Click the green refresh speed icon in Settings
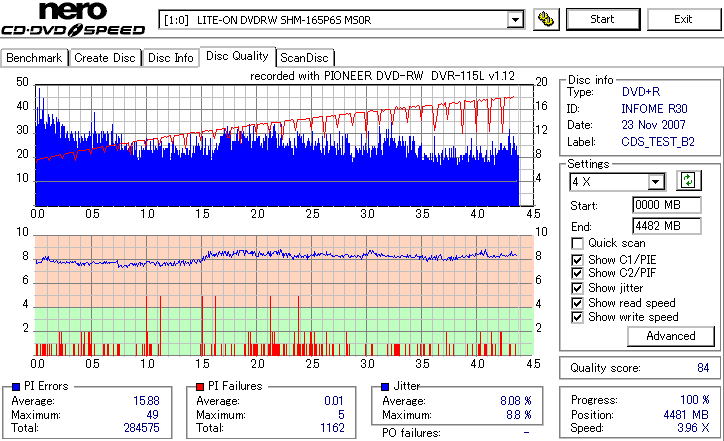The height and width of the screenshot is (441, 724). click(688, 181)
